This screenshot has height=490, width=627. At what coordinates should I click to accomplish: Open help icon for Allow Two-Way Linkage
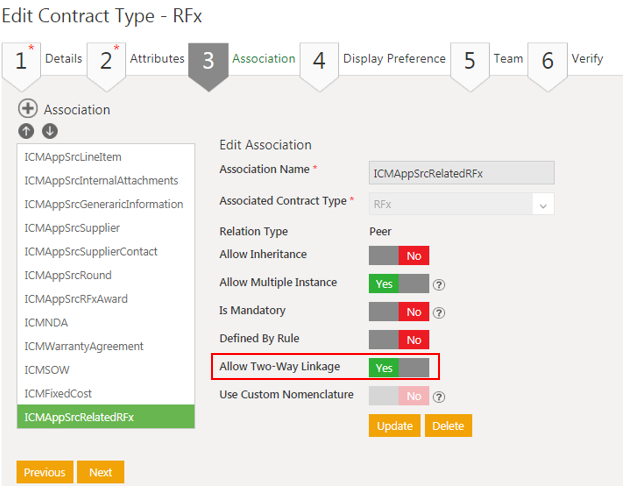pos(439,368)
